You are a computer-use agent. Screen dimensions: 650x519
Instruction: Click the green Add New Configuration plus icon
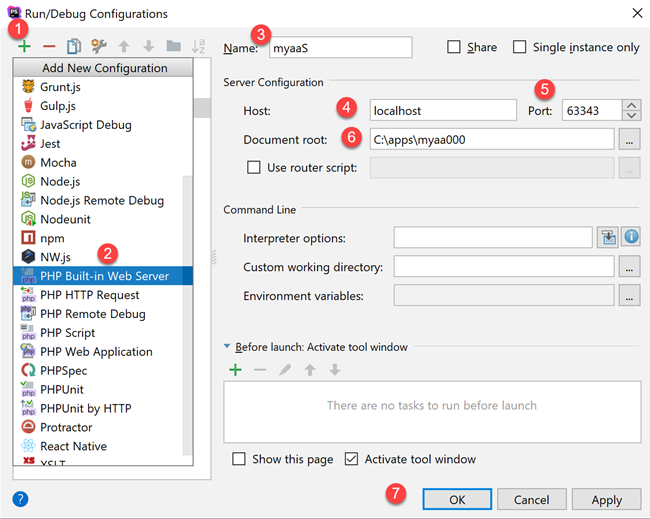[x=24, y=46]
